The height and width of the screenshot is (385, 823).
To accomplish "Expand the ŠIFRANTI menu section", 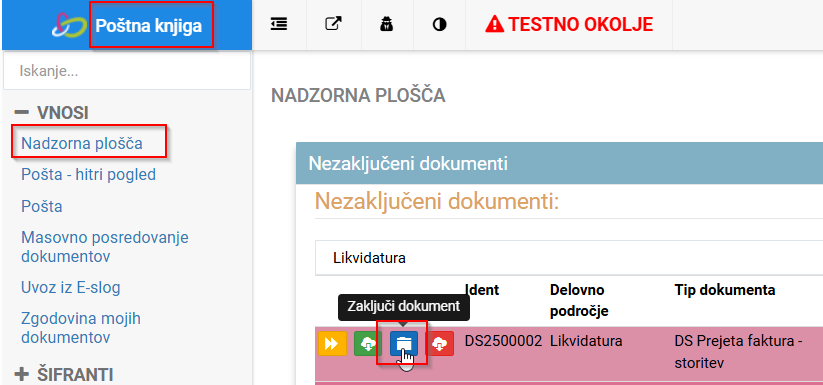I will pyautogui.click(x=64, y=375).
